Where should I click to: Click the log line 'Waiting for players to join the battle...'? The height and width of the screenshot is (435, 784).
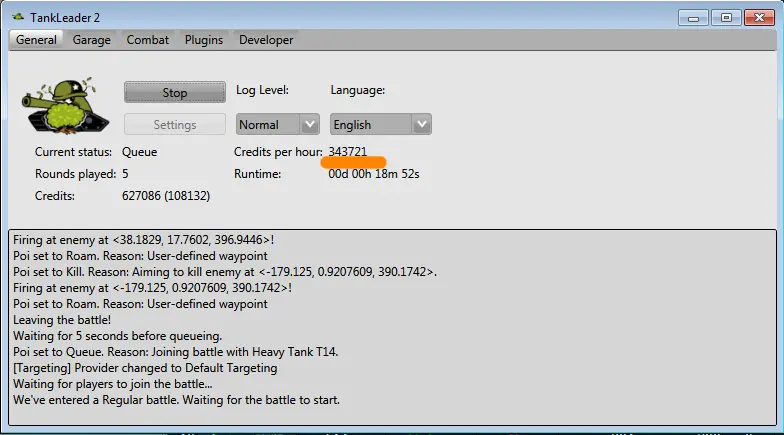(x=112, y=384)
